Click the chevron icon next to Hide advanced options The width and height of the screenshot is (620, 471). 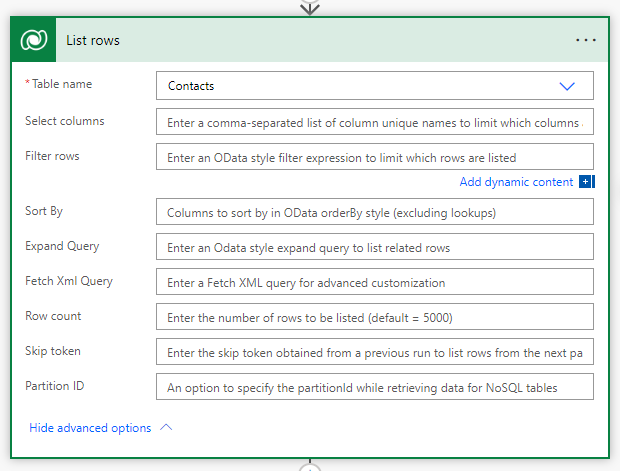click(166, 428)
